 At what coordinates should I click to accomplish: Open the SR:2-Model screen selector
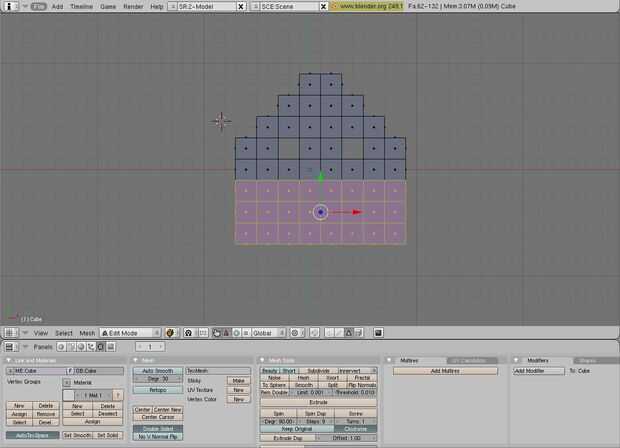[x=172, y=7]
